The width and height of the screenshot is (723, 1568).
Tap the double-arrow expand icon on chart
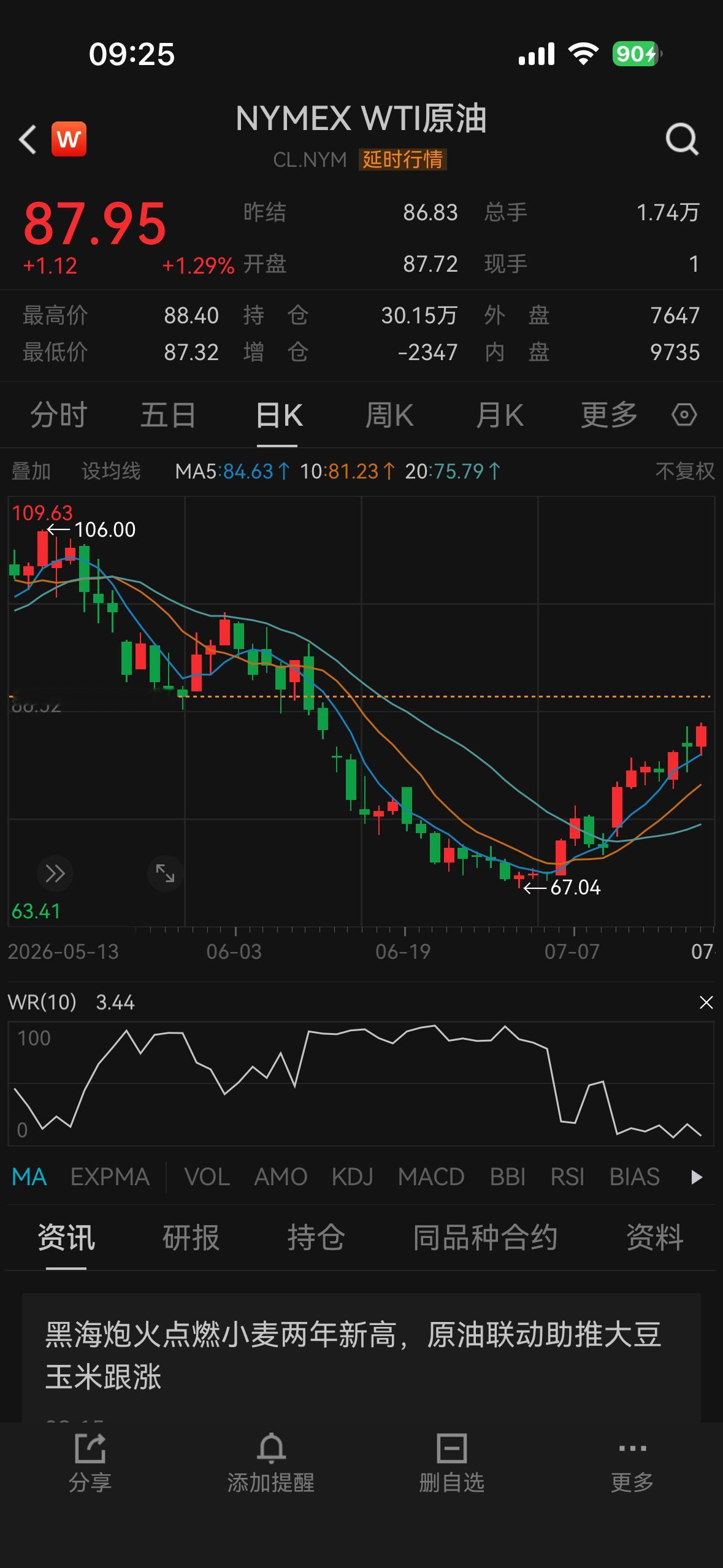[55, 873]
